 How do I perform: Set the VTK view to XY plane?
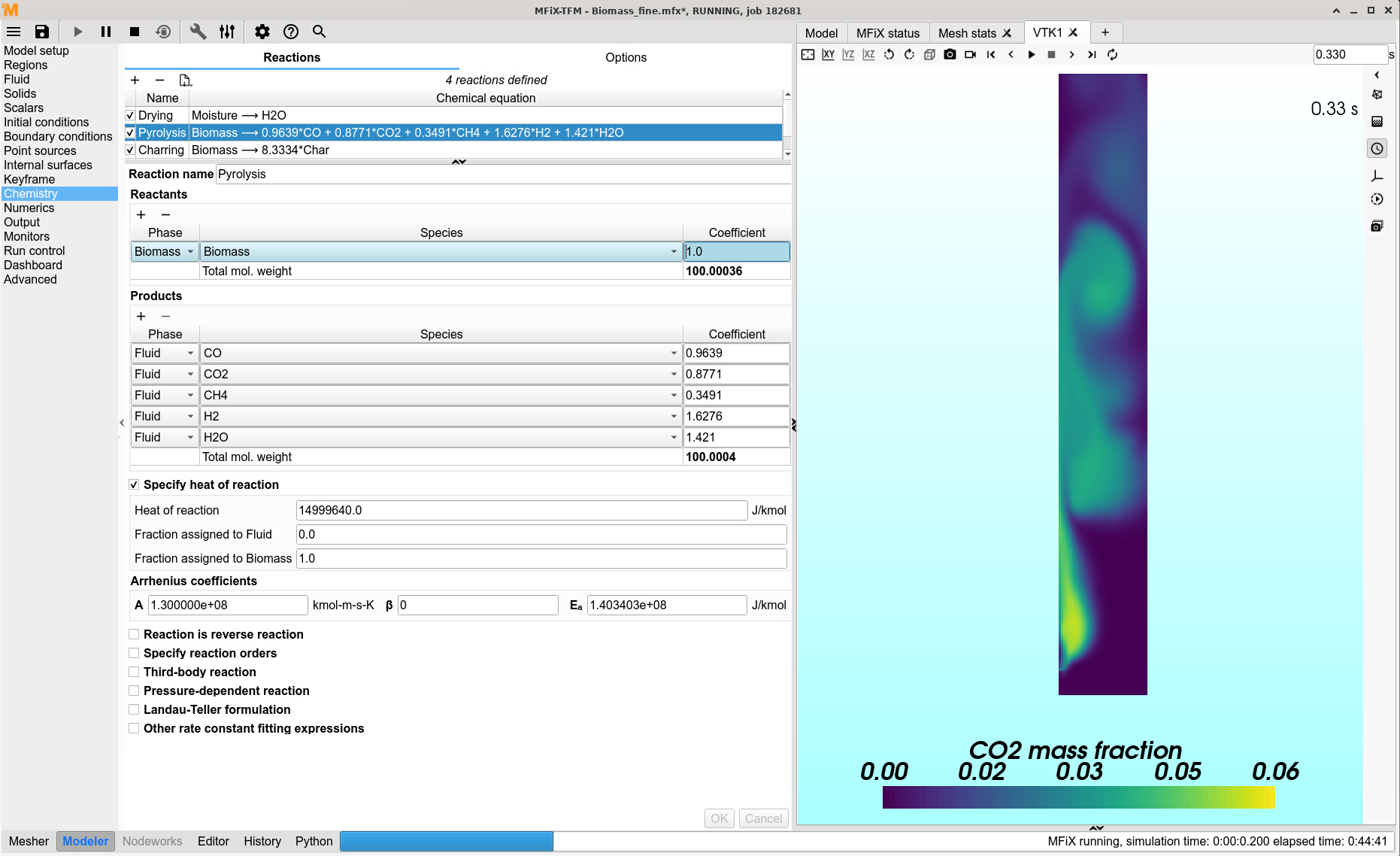coord(828,54)
